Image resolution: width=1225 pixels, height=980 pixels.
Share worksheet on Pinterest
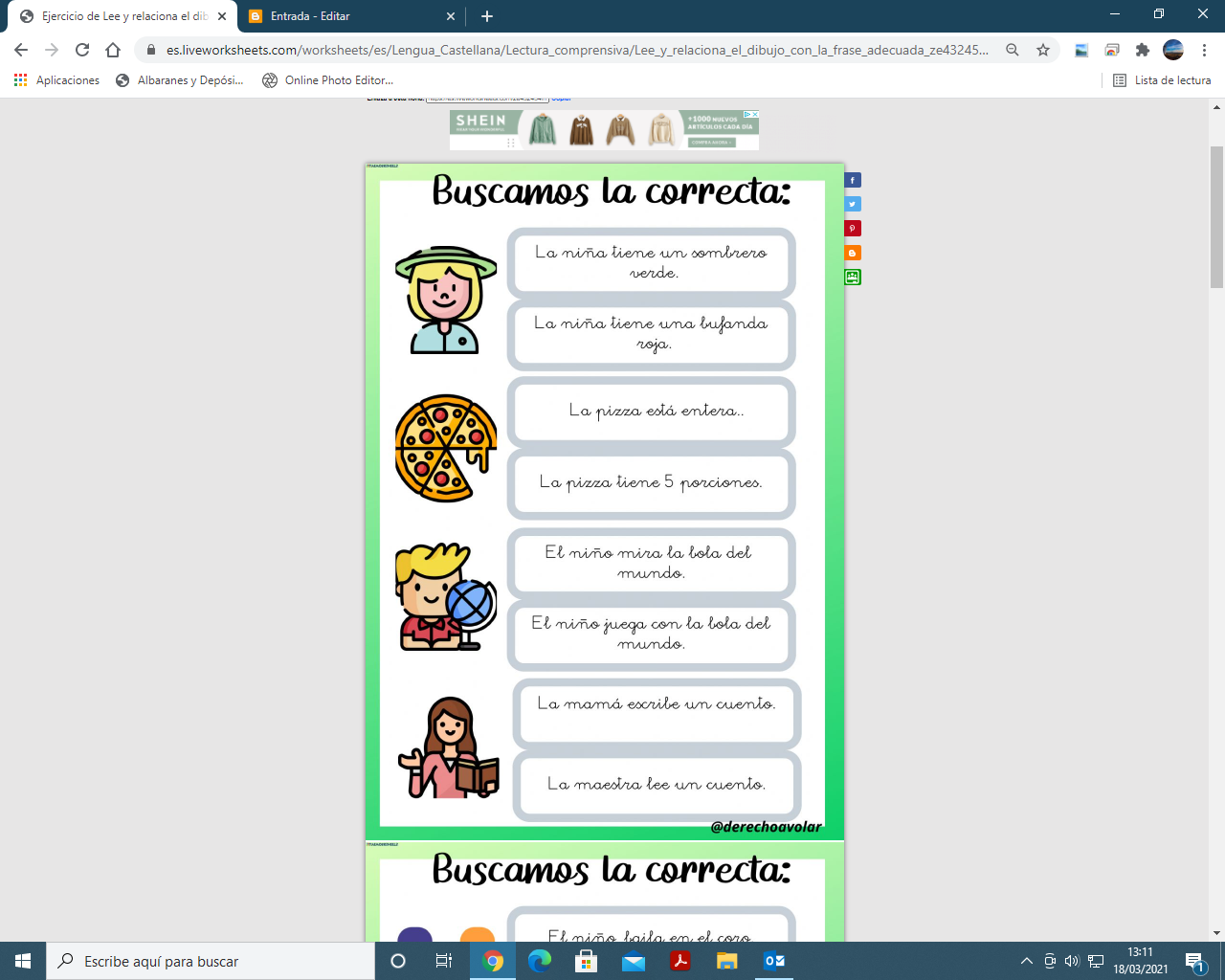pos(853,229)
